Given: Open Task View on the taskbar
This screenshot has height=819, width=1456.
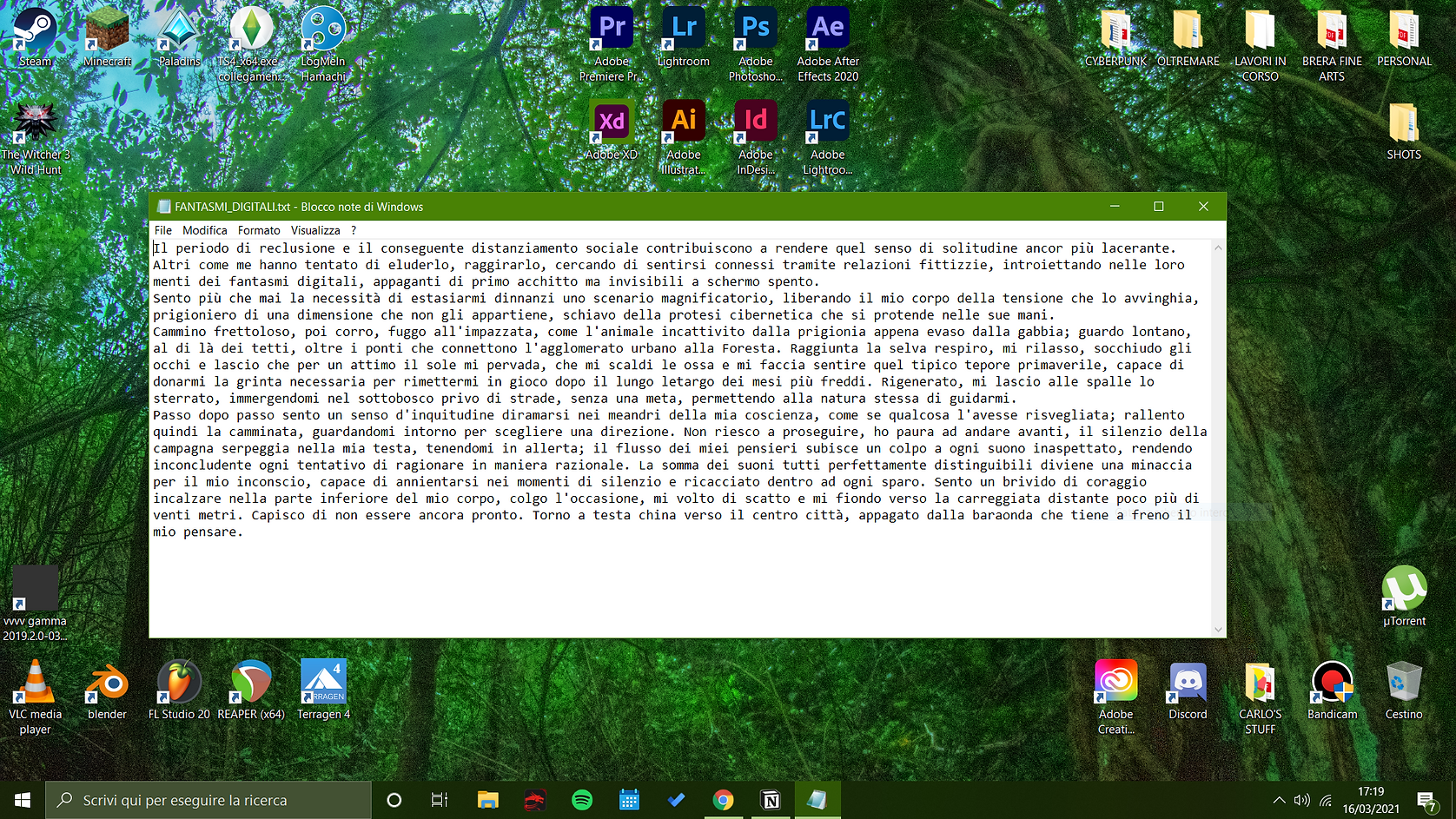Looking at the screenshot, I should (x=440, y=800).
